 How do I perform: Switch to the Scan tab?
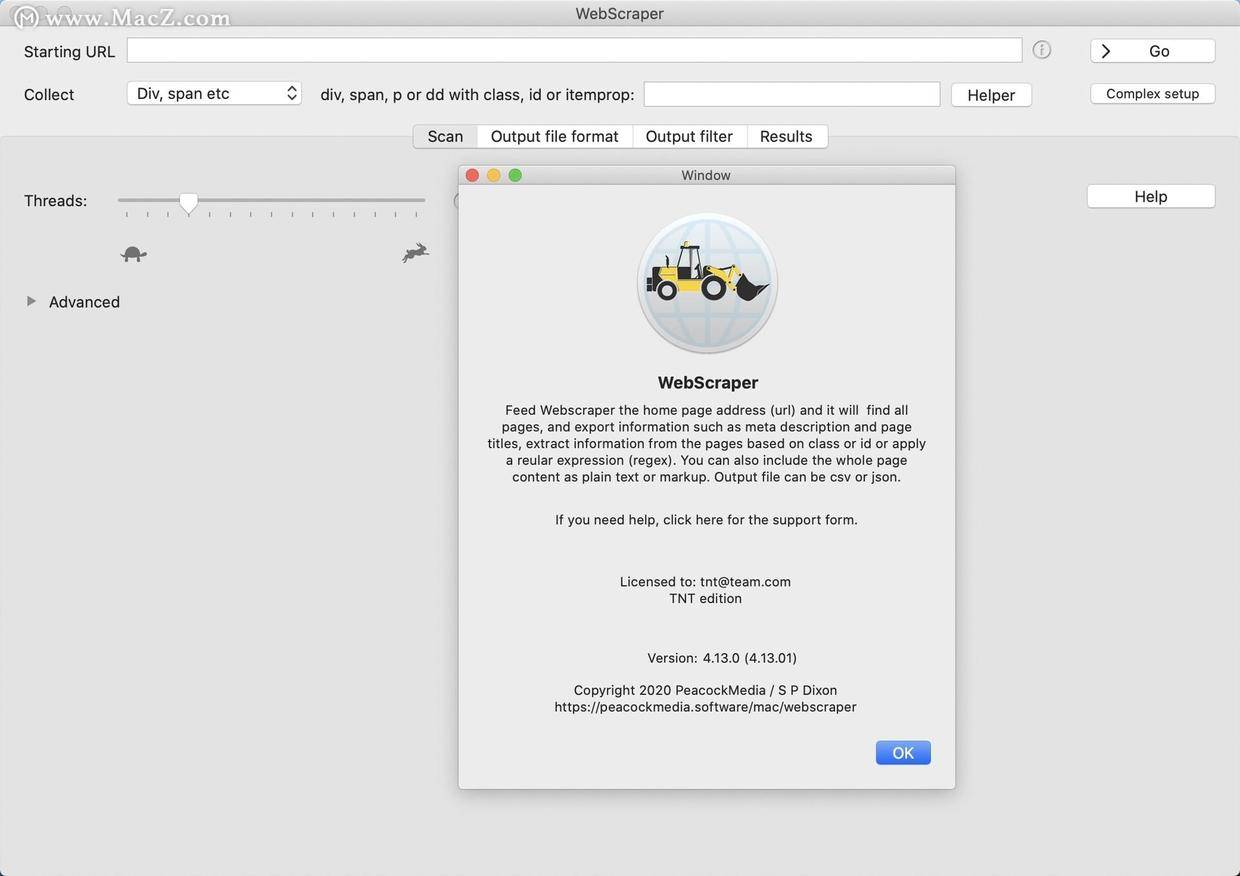(x=445, y=136)
